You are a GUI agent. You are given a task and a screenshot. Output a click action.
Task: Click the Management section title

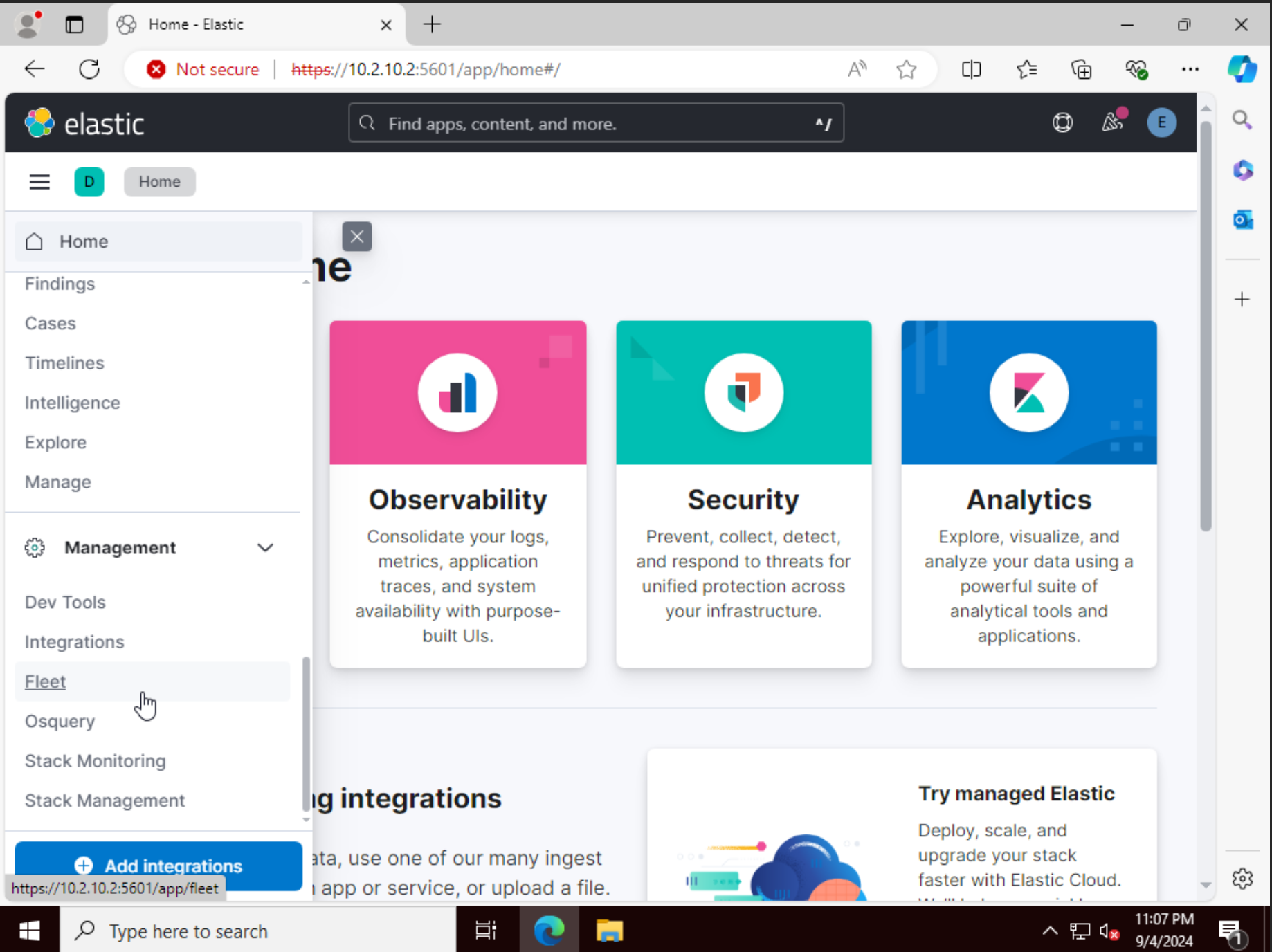[x=120, y=548]
